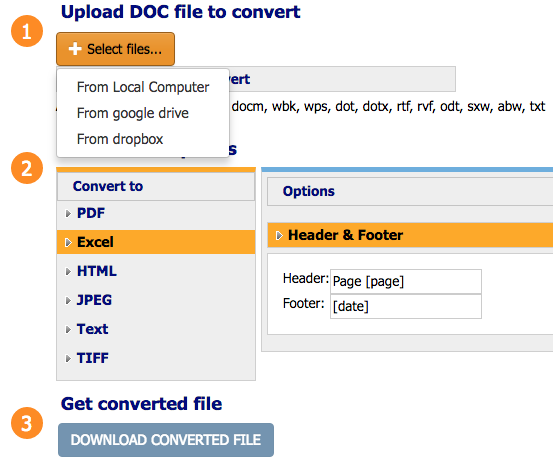The width and height of the screenshot is (553, 462).
Task: Click the Footer text field
Action: point(406,306)
